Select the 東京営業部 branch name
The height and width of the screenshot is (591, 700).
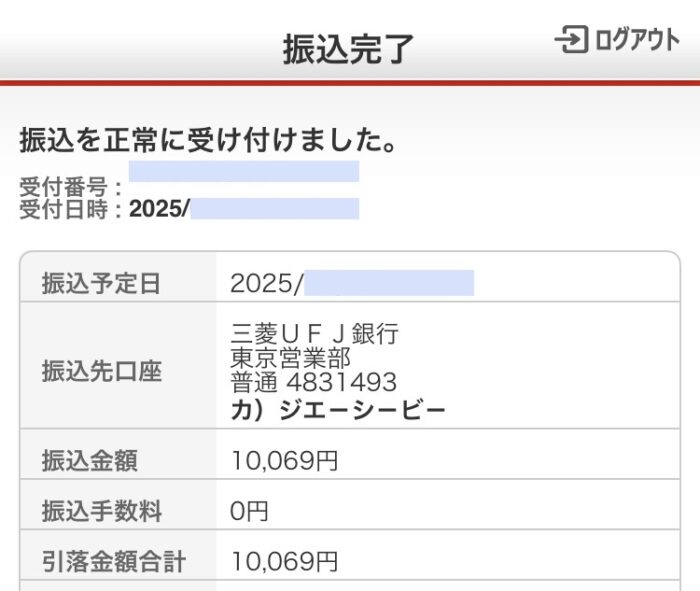pos(291,358)
